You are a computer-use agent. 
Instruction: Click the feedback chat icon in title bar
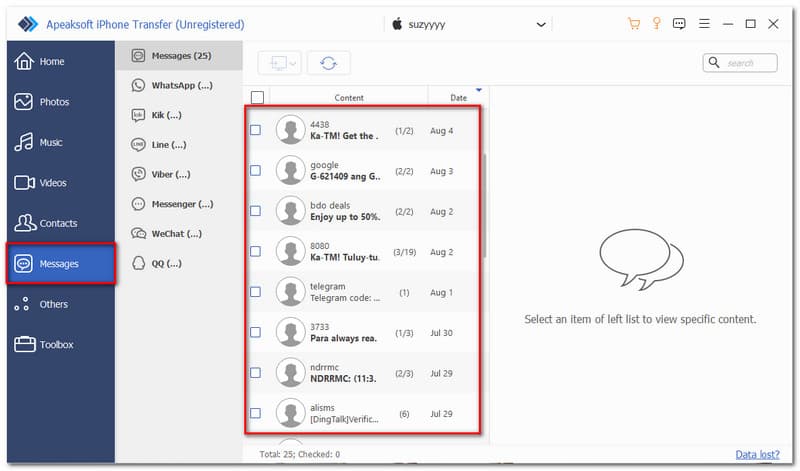coord(679,23)
